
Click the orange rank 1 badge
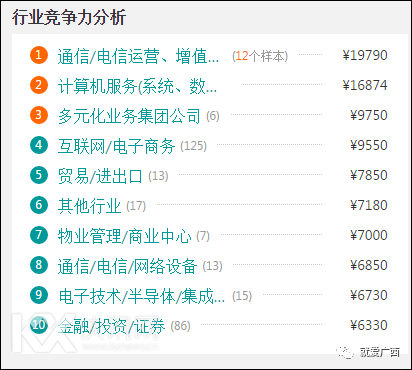pos(39,55)
